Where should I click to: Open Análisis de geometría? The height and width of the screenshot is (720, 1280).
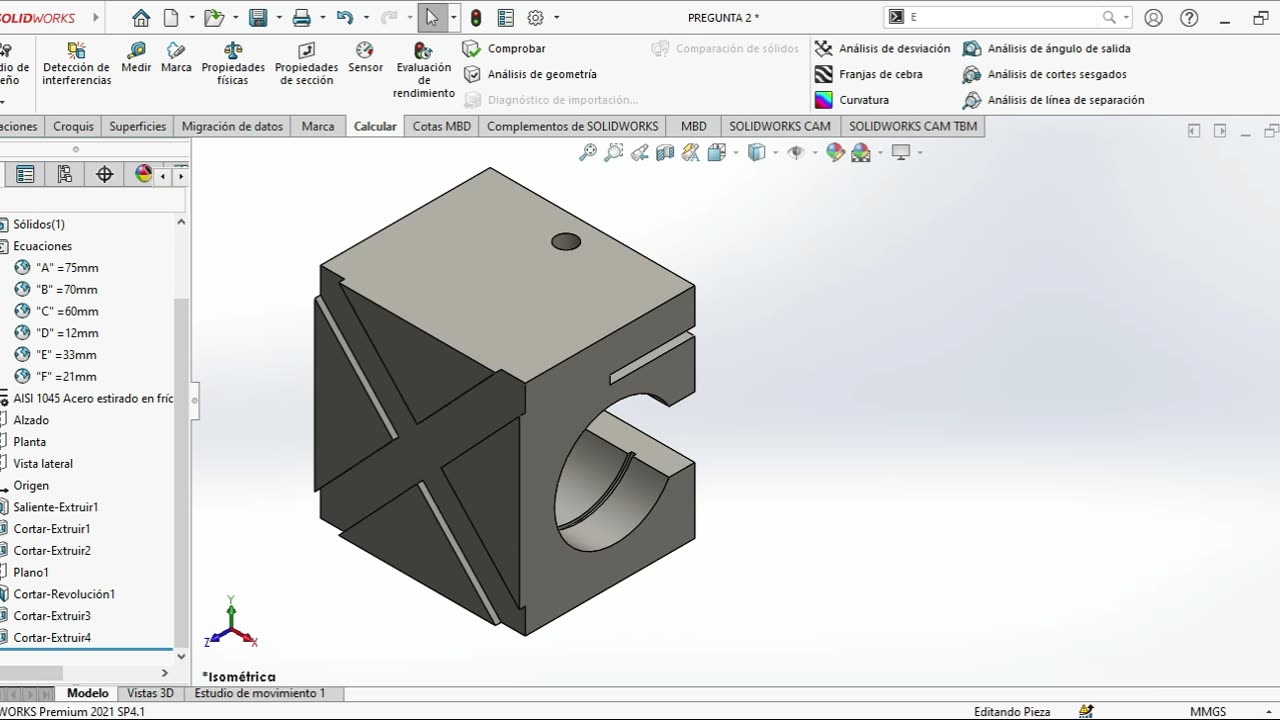[531, 74]
